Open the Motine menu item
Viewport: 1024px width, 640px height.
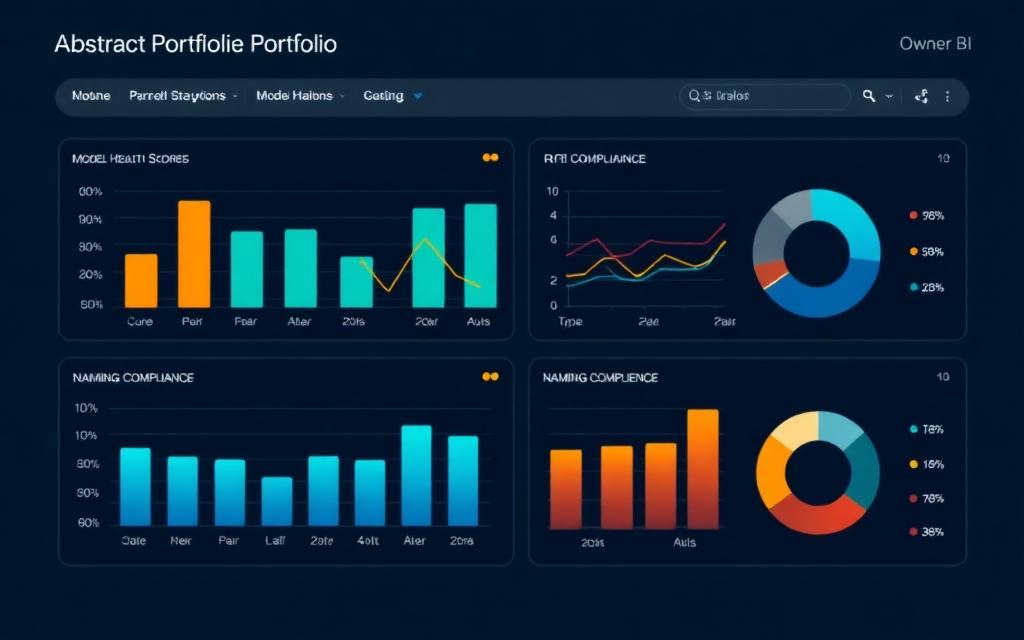(91, 96)
